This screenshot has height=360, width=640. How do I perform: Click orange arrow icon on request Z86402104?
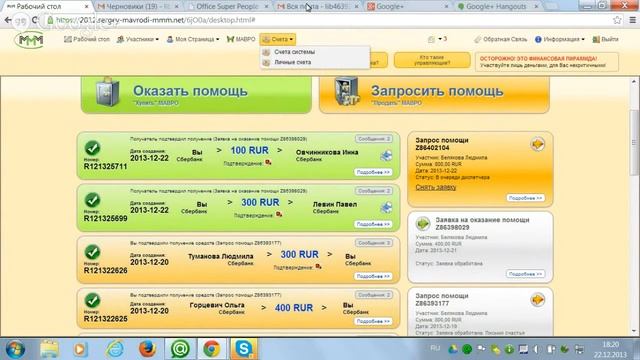pos(538,144)
